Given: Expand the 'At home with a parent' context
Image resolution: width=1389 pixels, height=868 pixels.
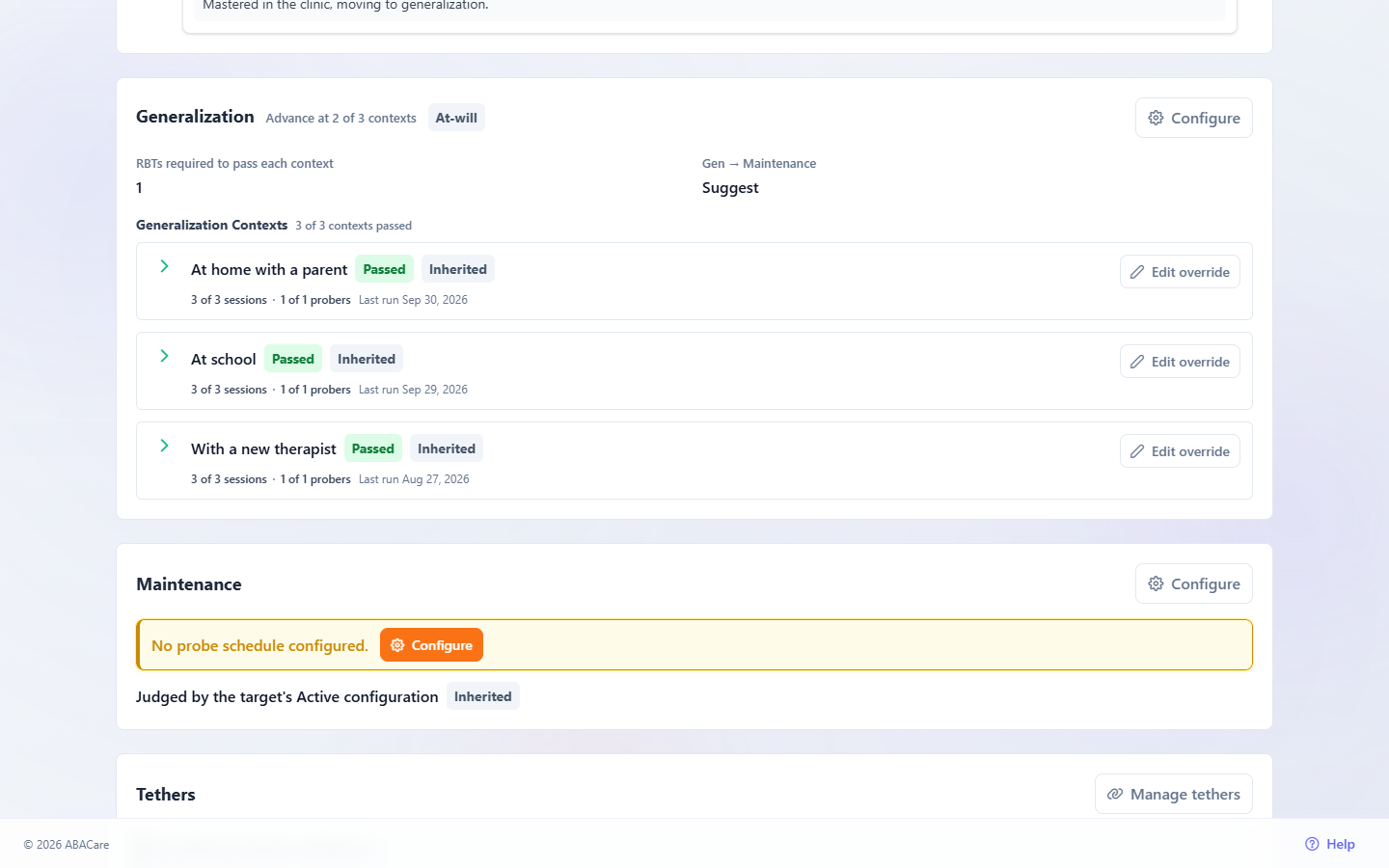Looking at the screenshot, I should 164,266.
